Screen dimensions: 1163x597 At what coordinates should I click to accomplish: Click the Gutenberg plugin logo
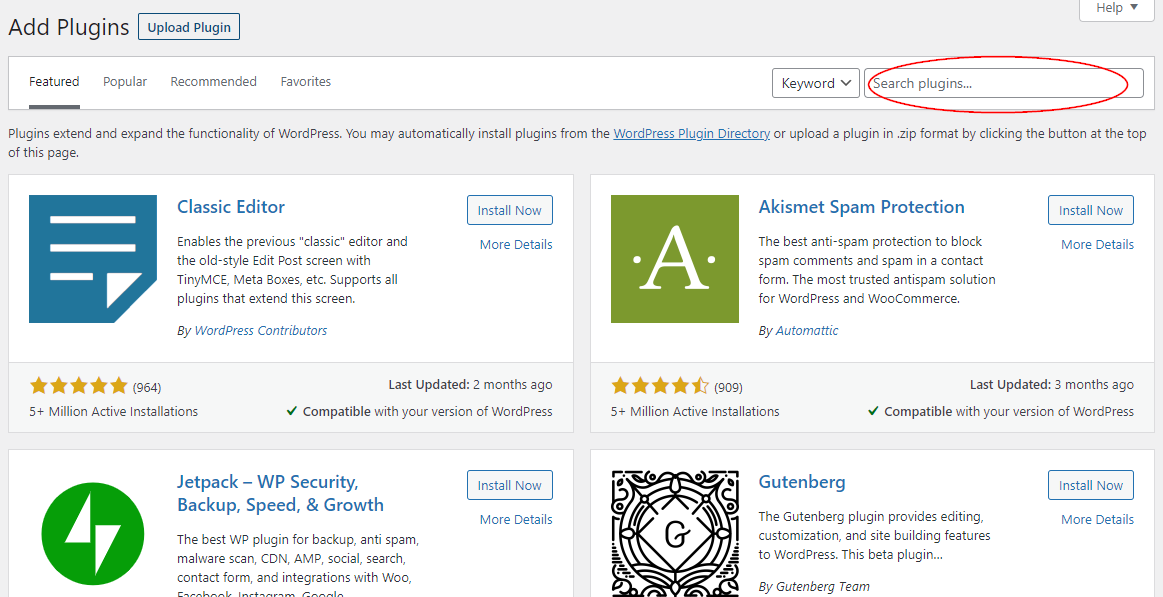point(675,534)
